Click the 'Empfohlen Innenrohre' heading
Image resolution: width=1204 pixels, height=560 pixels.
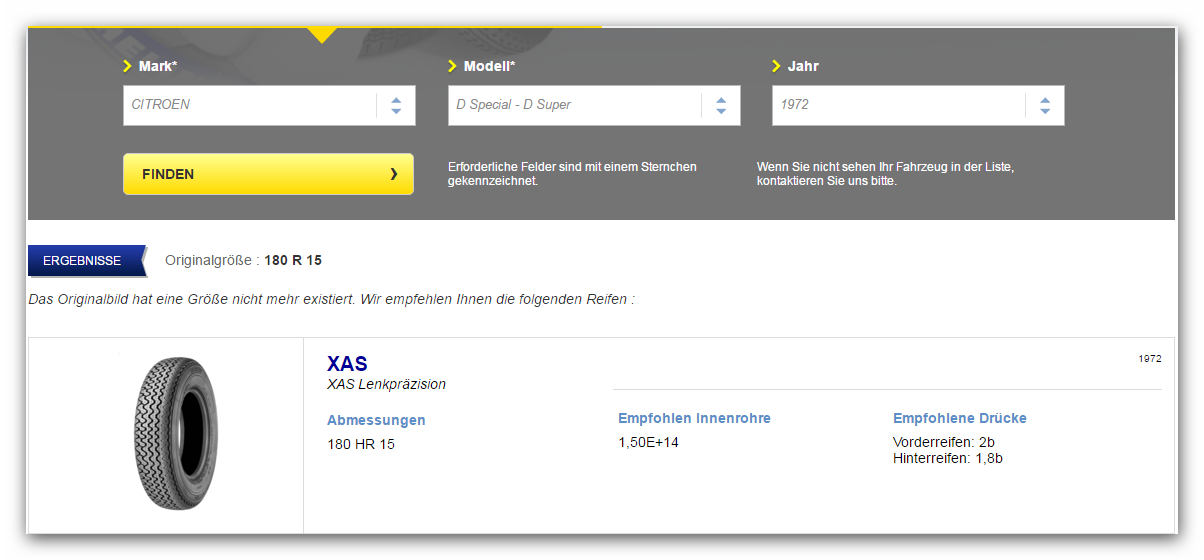[694, 418]
